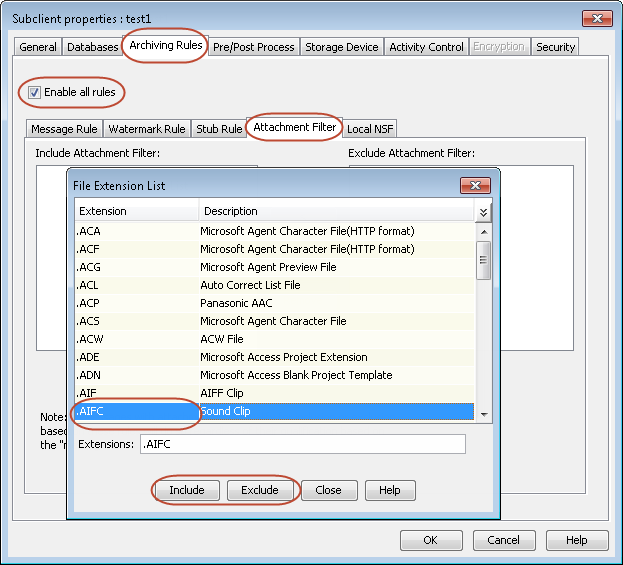Select the Storage Device tab
Viewport: 623px width, 565px height.
click(341, 47)
